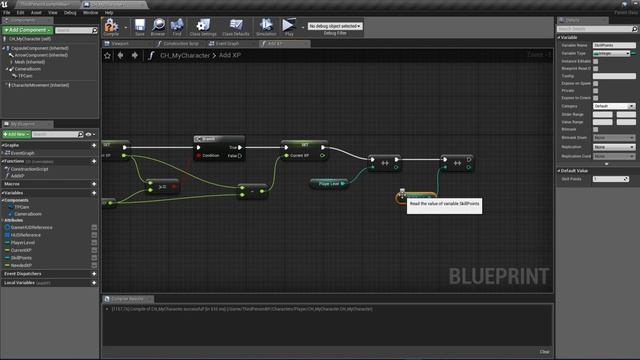Toggle the Expose to Cinematics checkbox

[596, 98]
